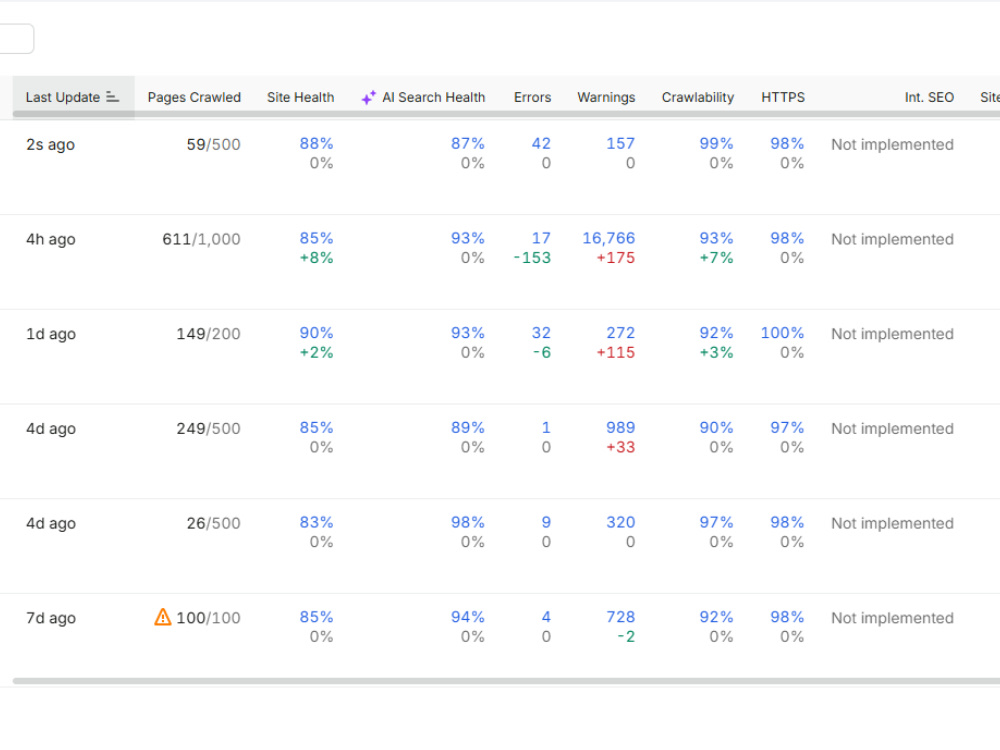The width and height of the screenshot is (1000, 750).
Task: Sort by Last Update column header
Action: click(73, 97)
